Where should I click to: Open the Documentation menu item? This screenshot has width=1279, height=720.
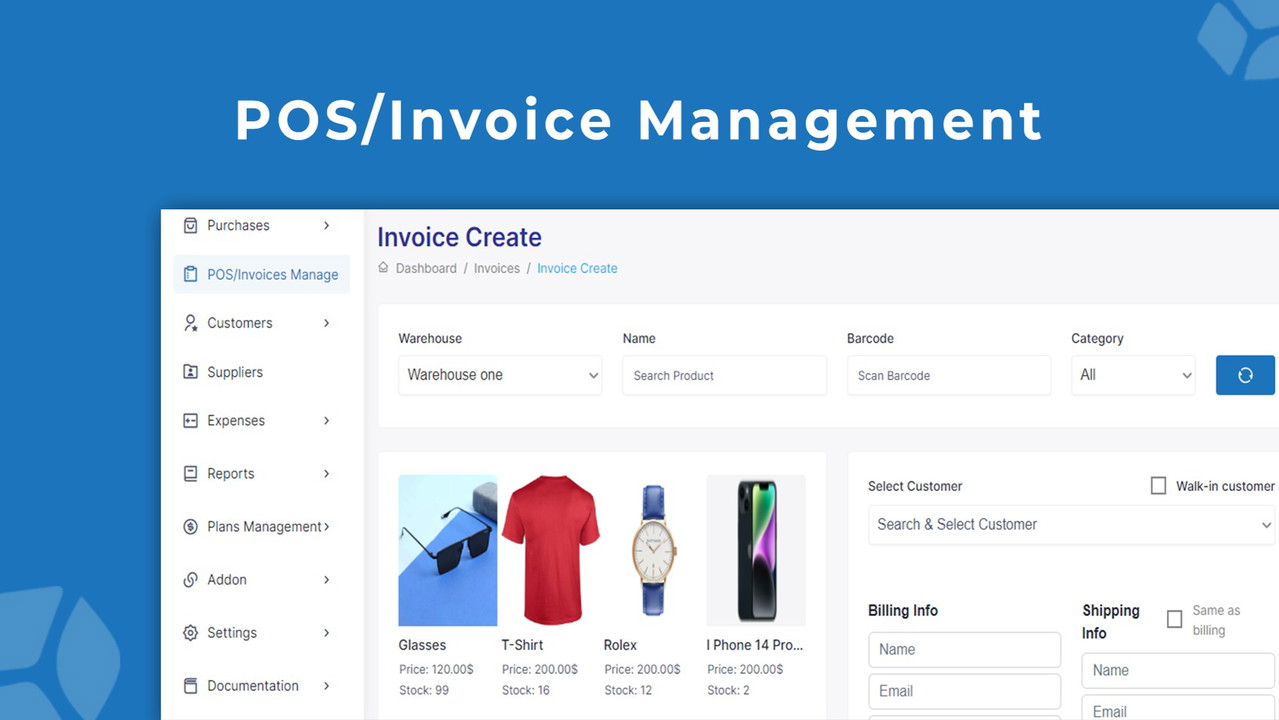point(253,686)
